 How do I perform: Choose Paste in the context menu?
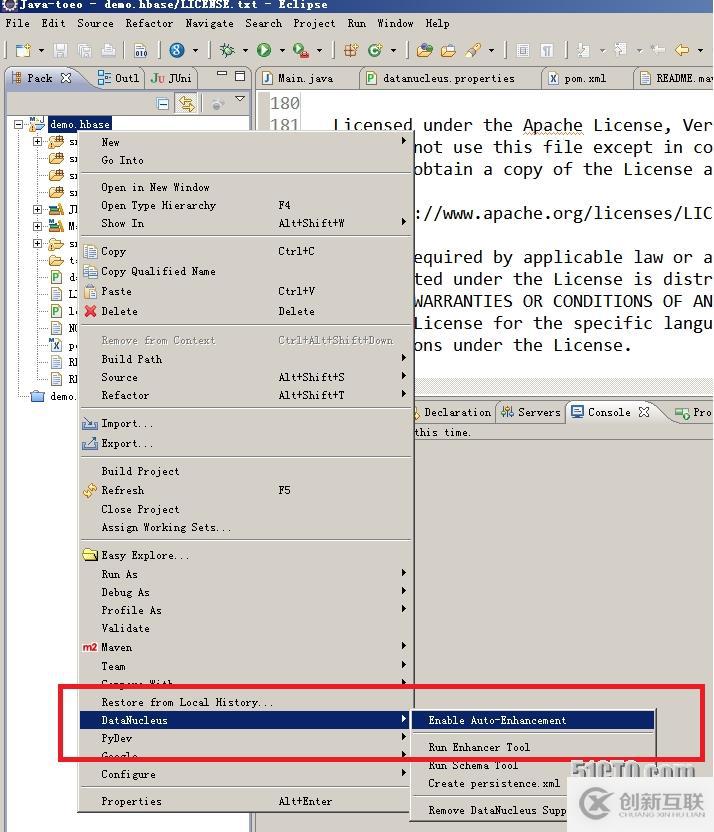tap(244, 291)
